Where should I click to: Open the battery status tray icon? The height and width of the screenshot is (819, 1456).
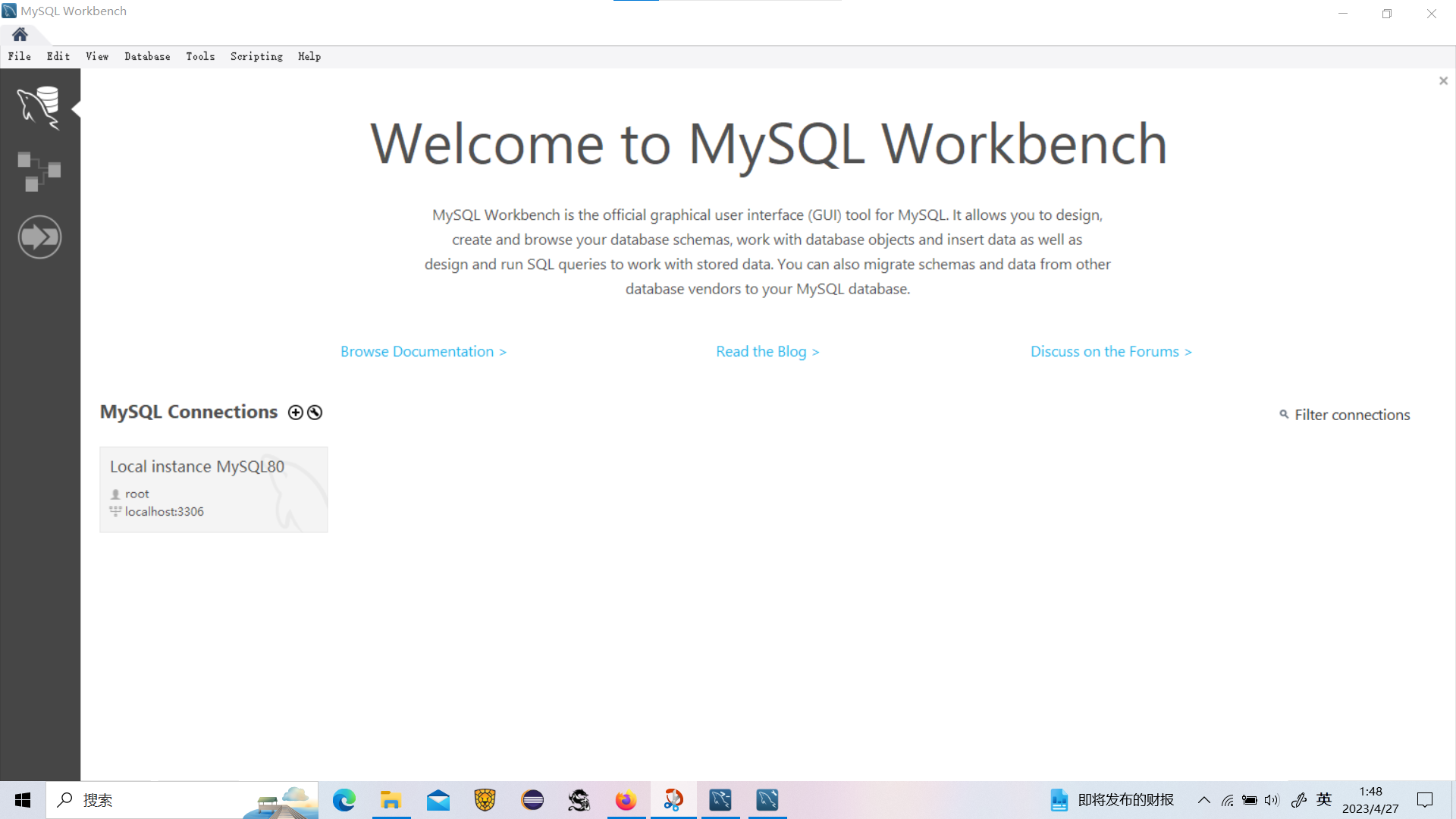(1250, 800)
